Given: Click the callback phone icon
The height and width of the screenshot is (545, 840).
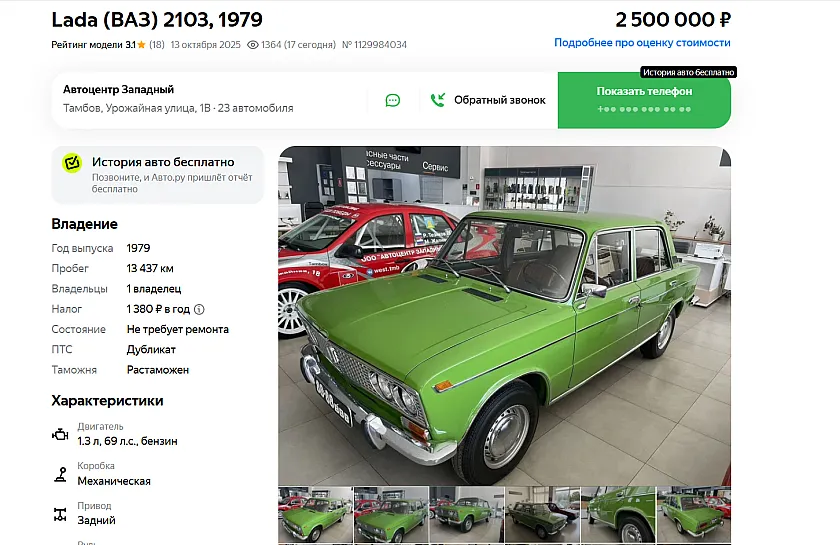Looking at the screenshot, I should 438,100.
